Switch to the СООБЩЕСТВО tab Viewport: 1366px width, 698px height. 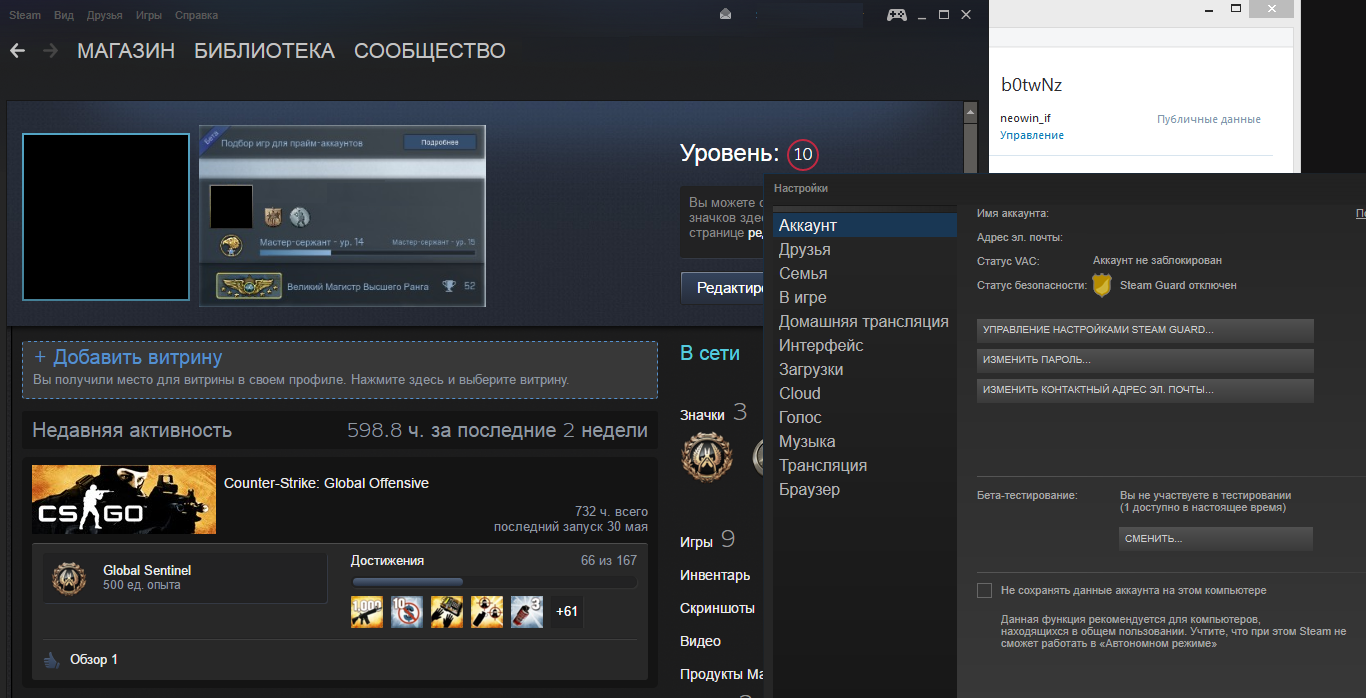pyautogui.click(x=430, y=50)
